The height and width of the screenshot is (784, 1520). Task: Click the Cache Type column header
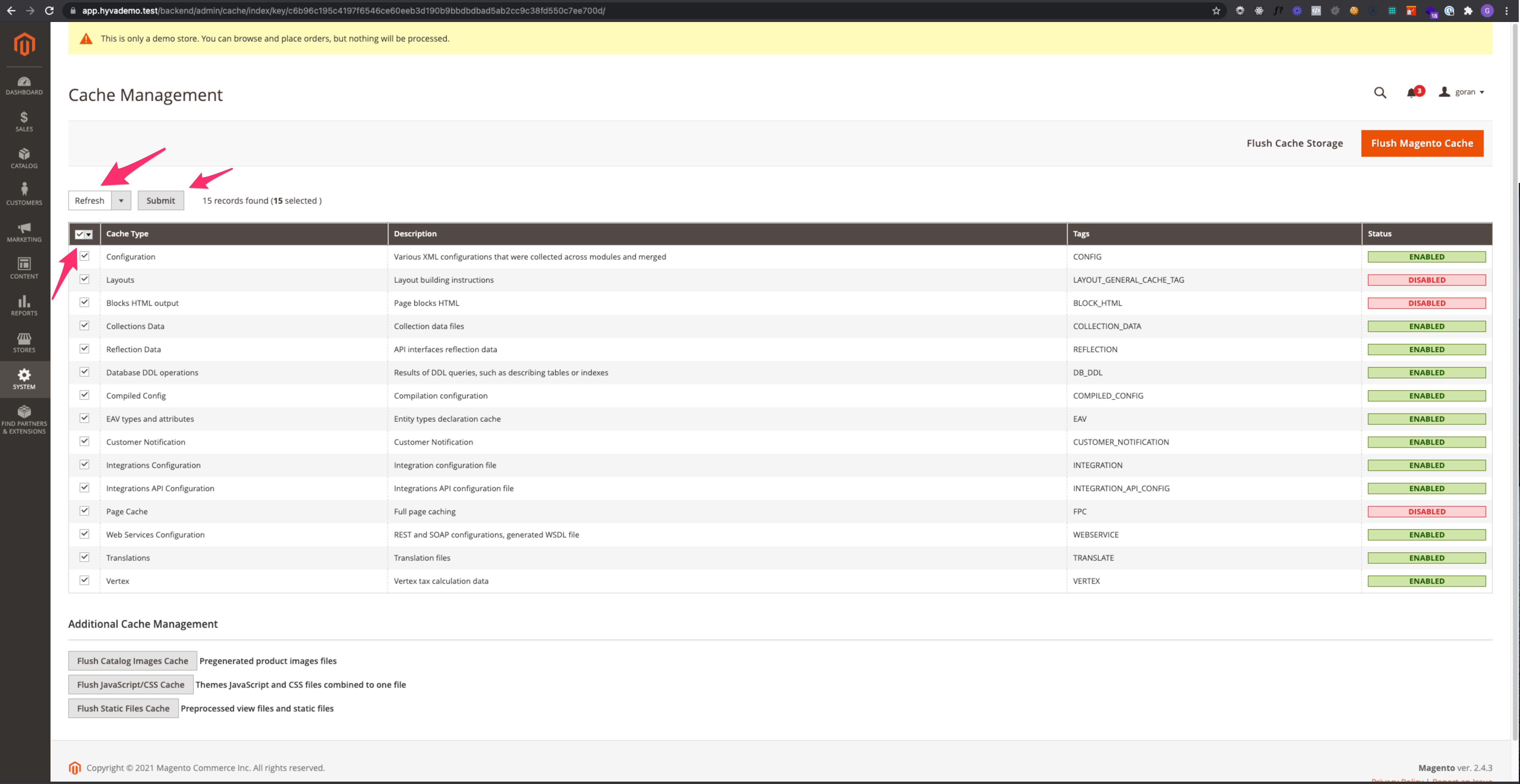(x=244, y=234)
